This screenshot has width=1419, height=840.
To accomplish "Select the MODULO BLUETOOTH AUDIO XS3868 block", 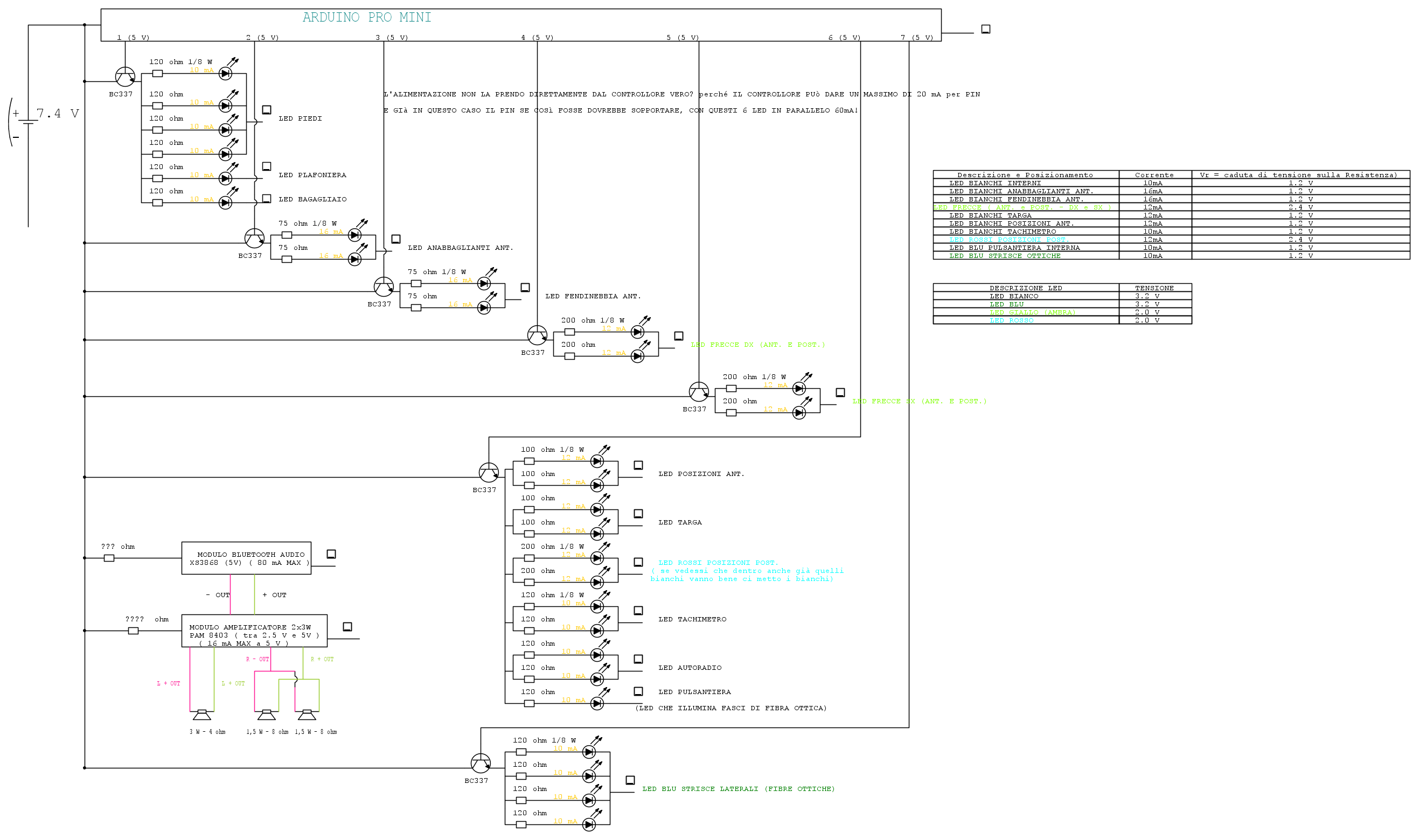I will [x=246, y=558].
